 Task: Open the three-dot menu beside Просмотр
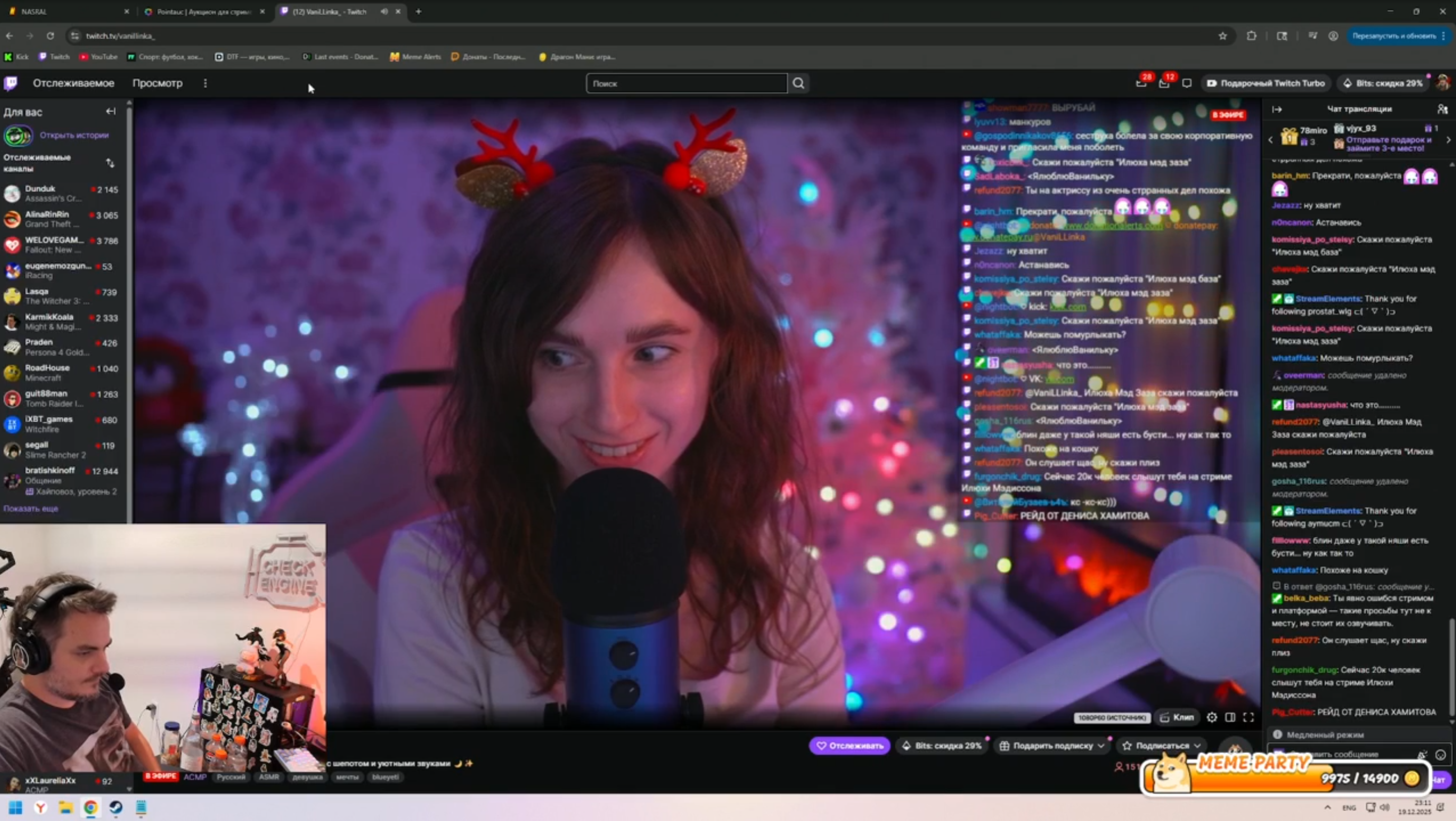pos(205,83)
